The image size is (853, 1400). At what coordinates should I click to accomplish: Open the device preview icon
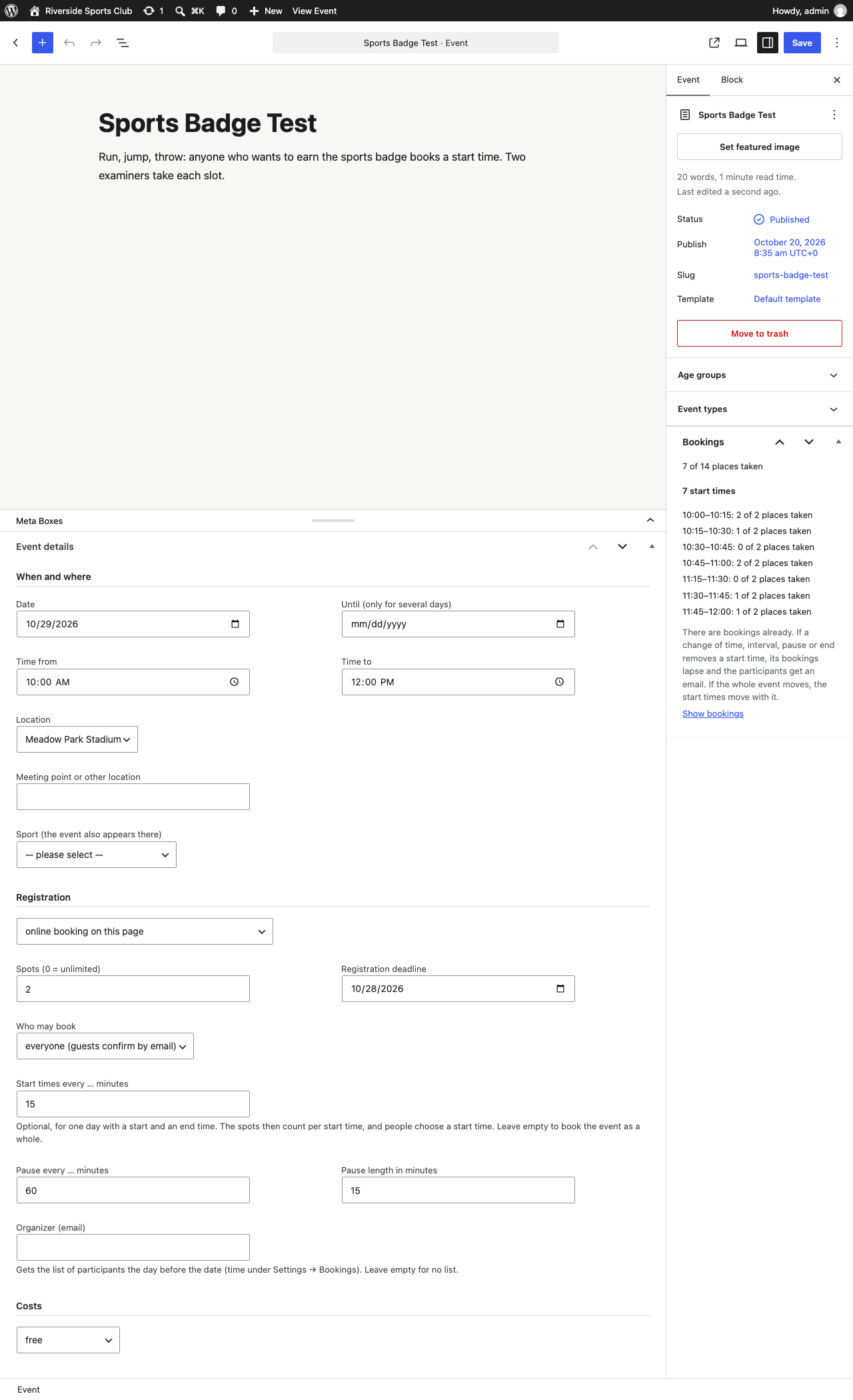[x=741, y=43]
